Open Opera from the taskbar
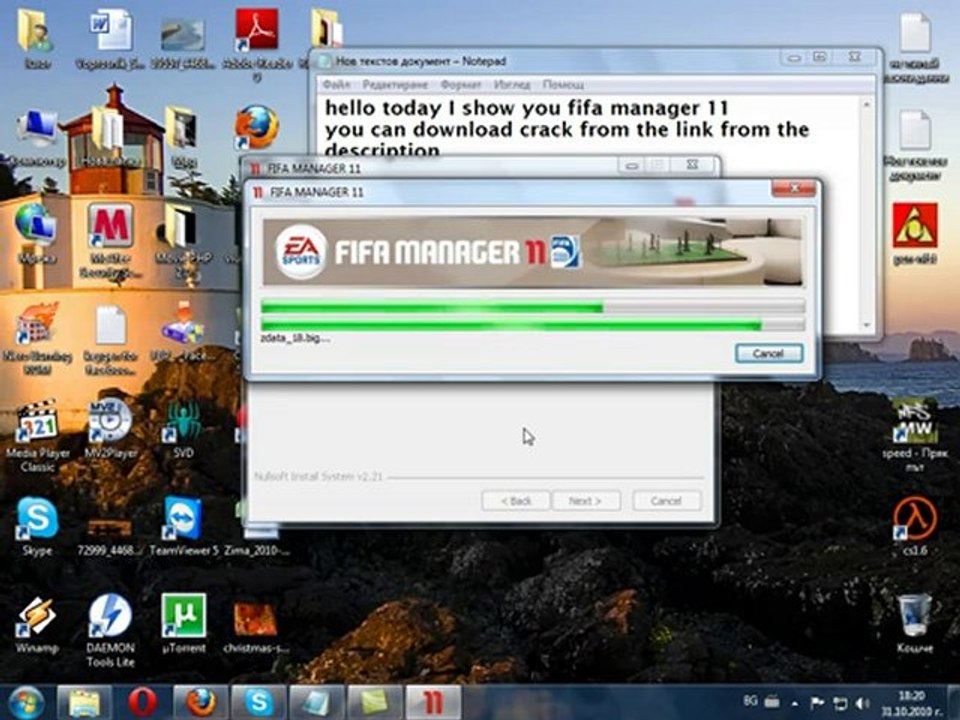This screenshot has width=960, height=720. (142, 703)
